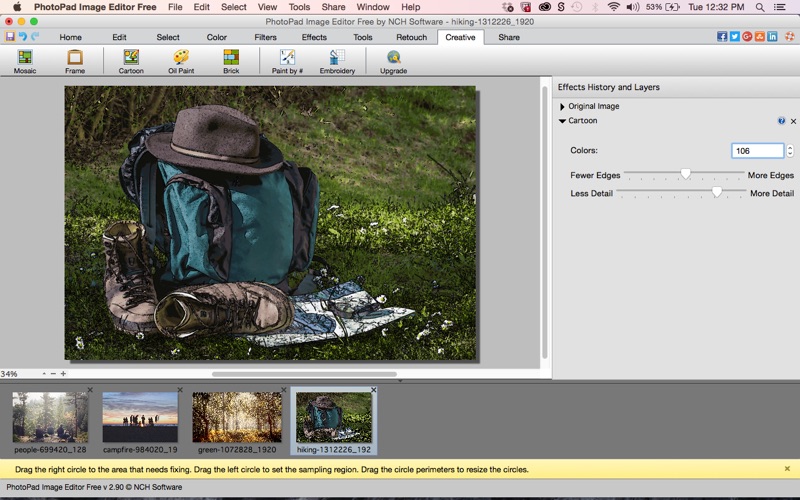Select the campfire-984020 thumbnail

click(140, 417)
